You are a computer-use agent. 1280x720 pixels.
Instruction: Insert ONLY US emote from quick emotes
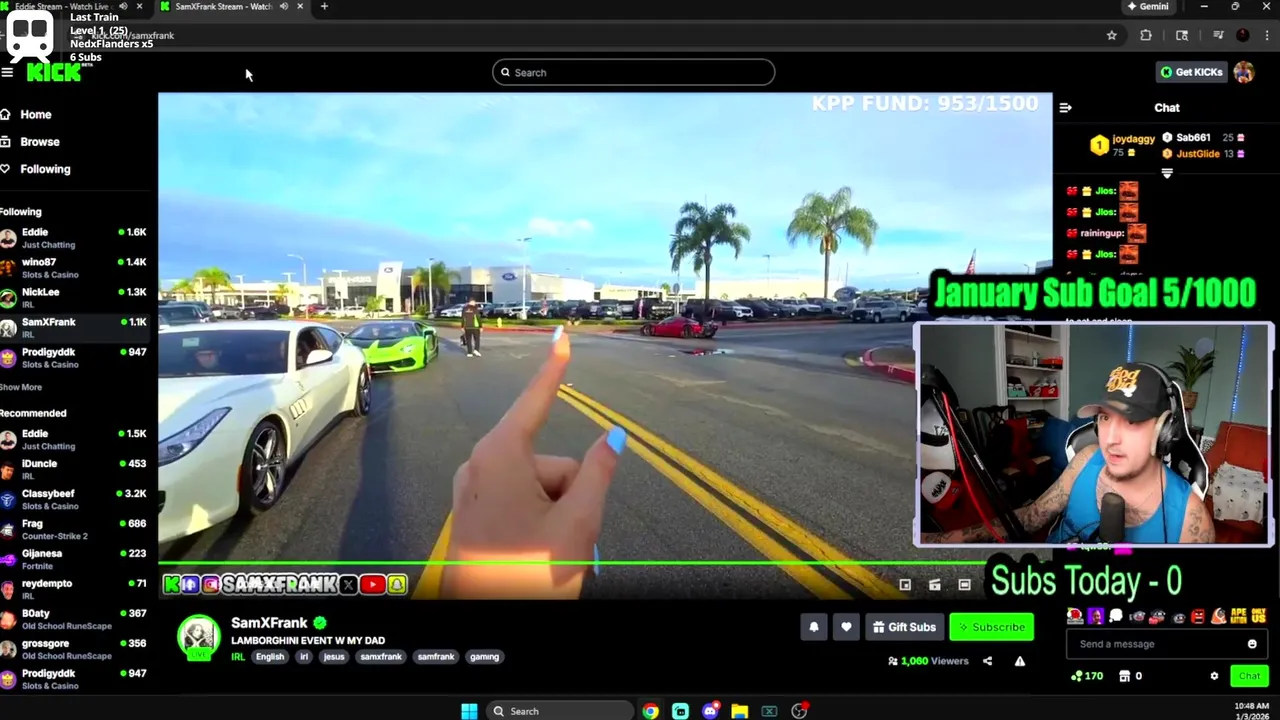(x=1258, y=616)
